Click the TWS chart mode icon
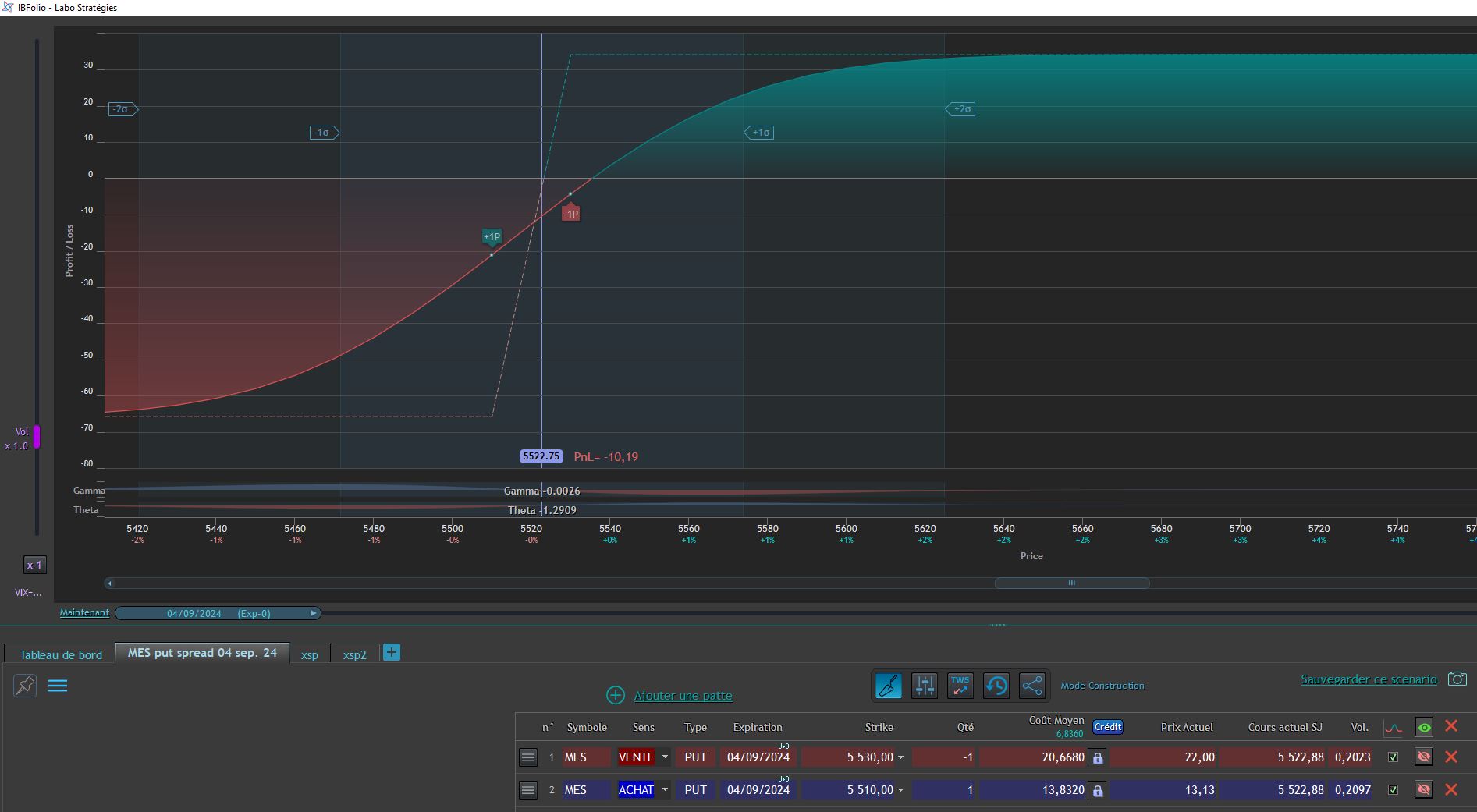The width and height of the screenshot is (1477, 812). (x=960, y=686)
